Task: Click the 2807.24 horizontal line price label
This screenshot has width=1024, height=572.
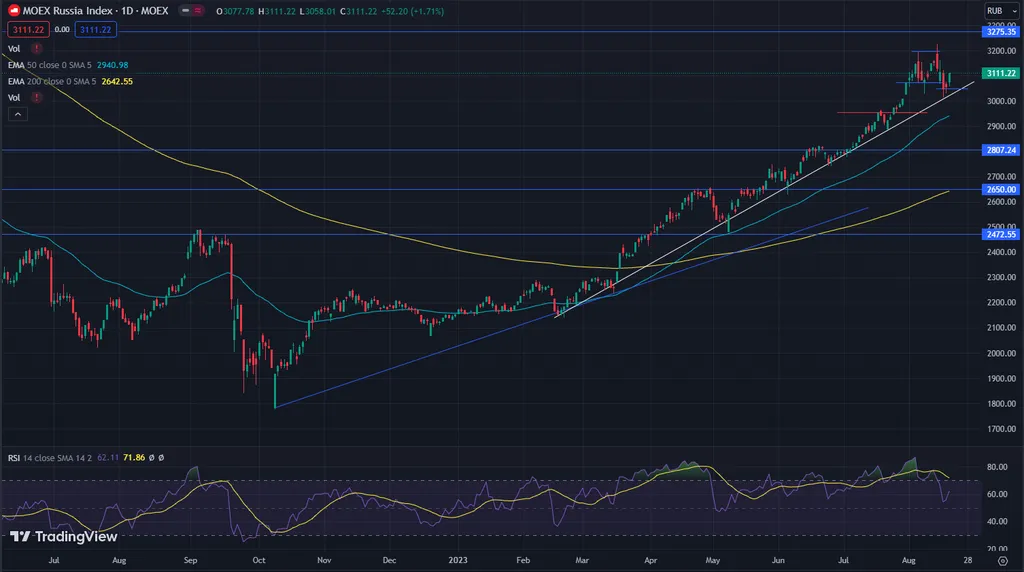Action: (x=999, y=150)
